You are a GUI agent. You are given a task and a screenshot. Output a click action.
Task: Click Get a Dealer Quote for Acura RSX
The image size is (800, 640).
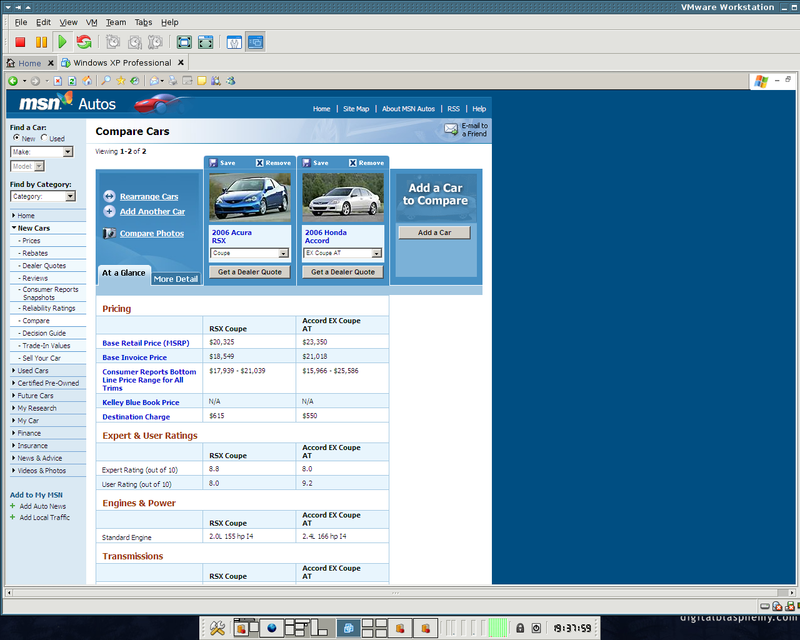249,272
